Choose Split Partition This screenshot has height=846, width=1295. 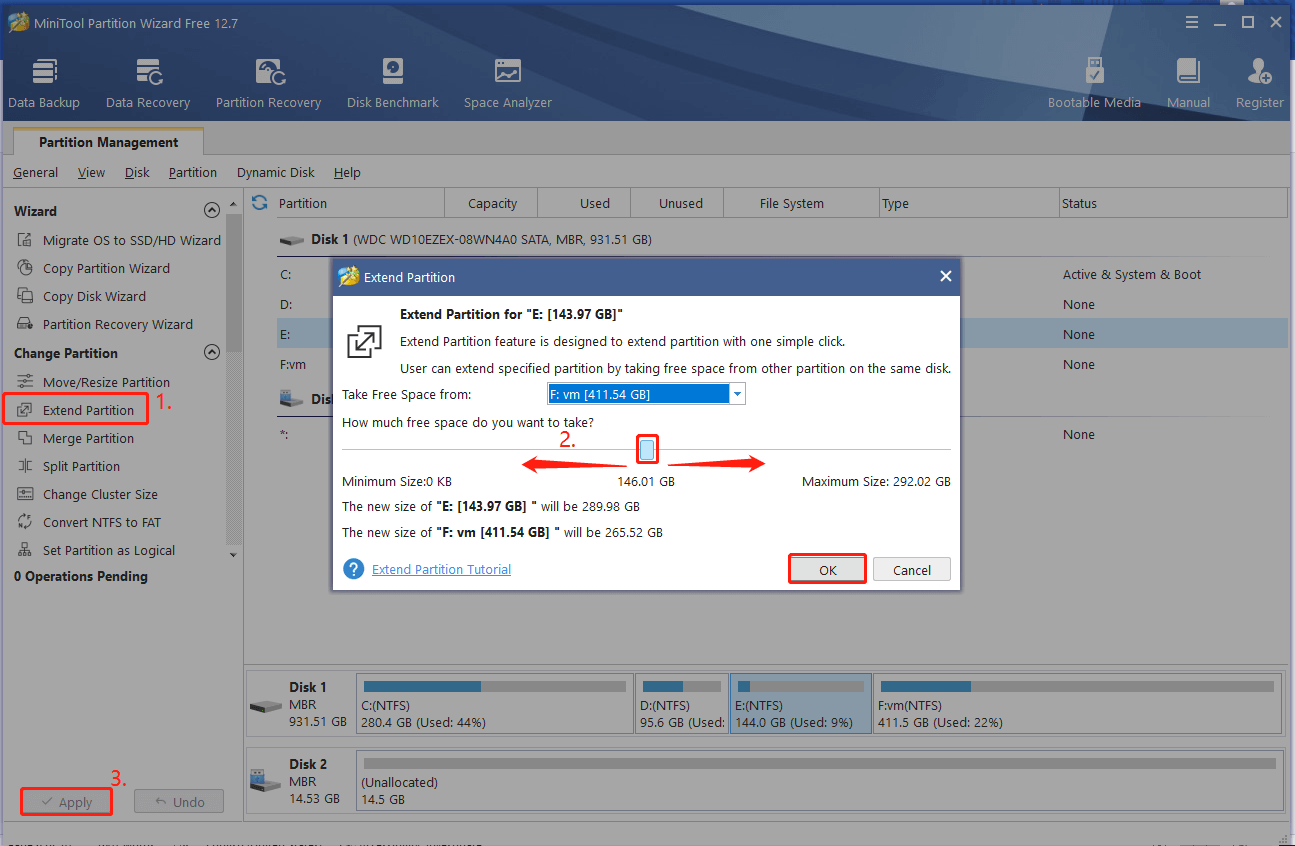click(x=69, y=466)
